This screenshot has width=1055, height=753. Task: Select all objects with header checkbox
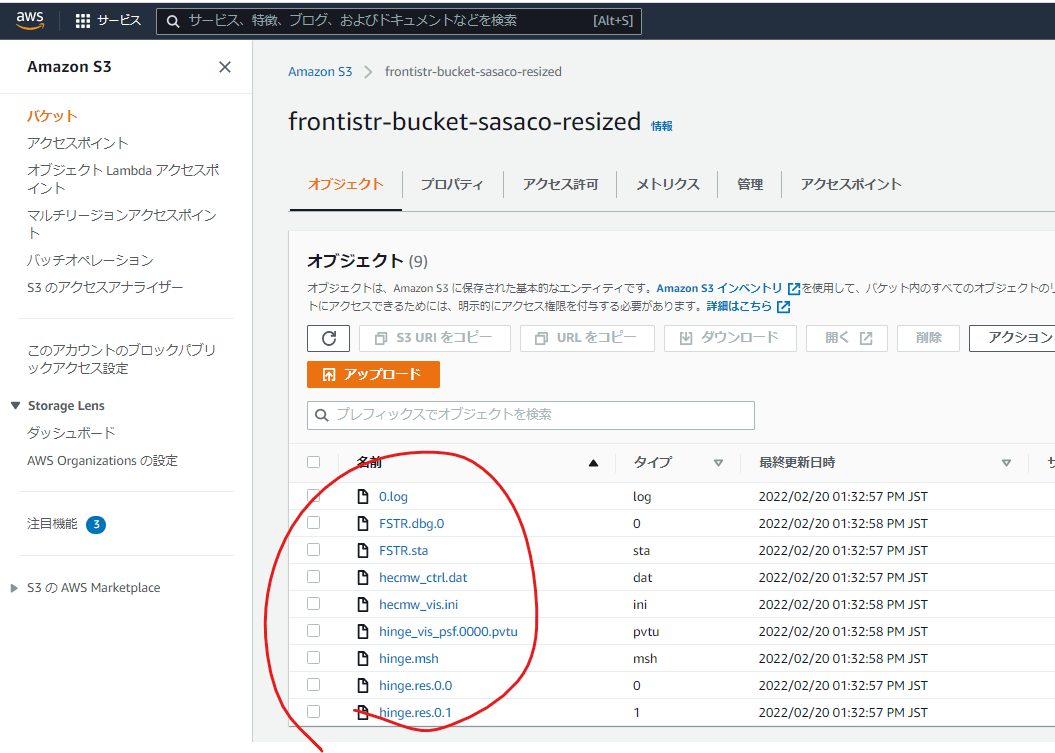(x=314, y=462)
